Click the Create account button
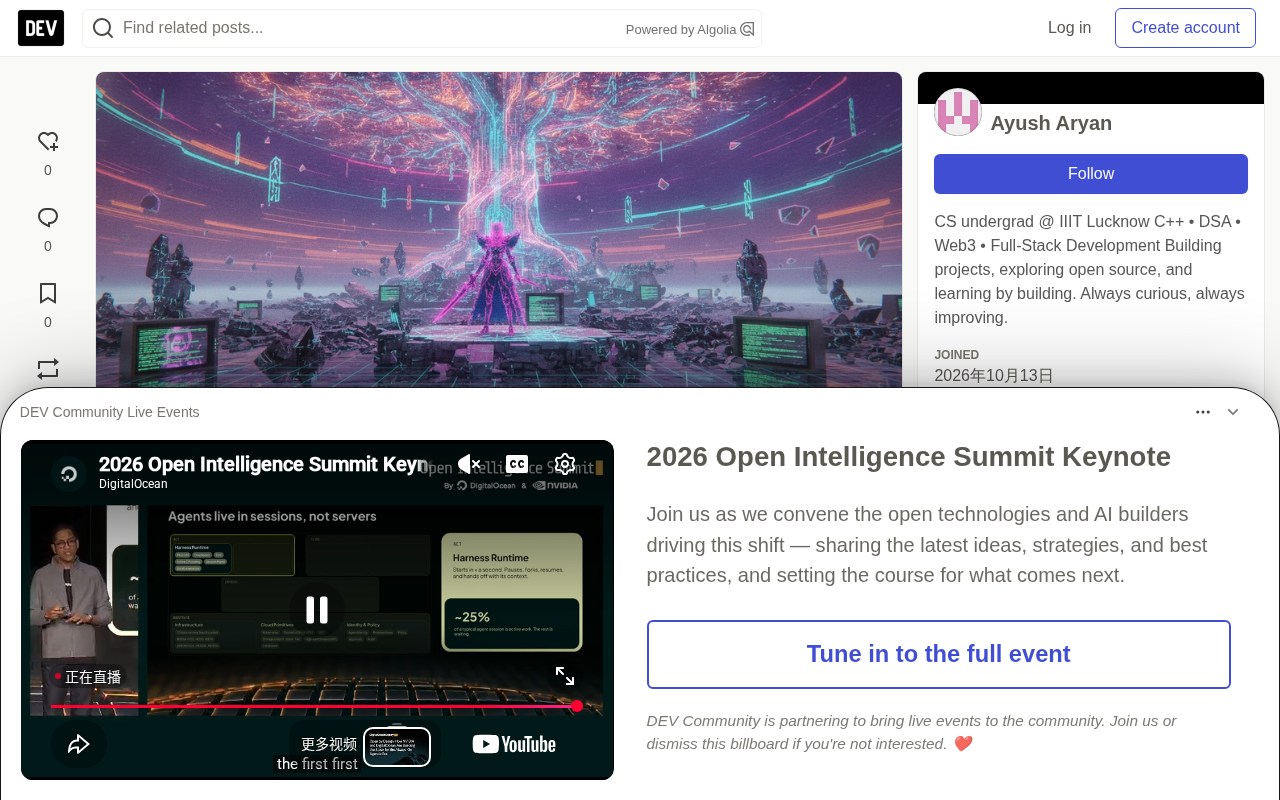 1185,28
